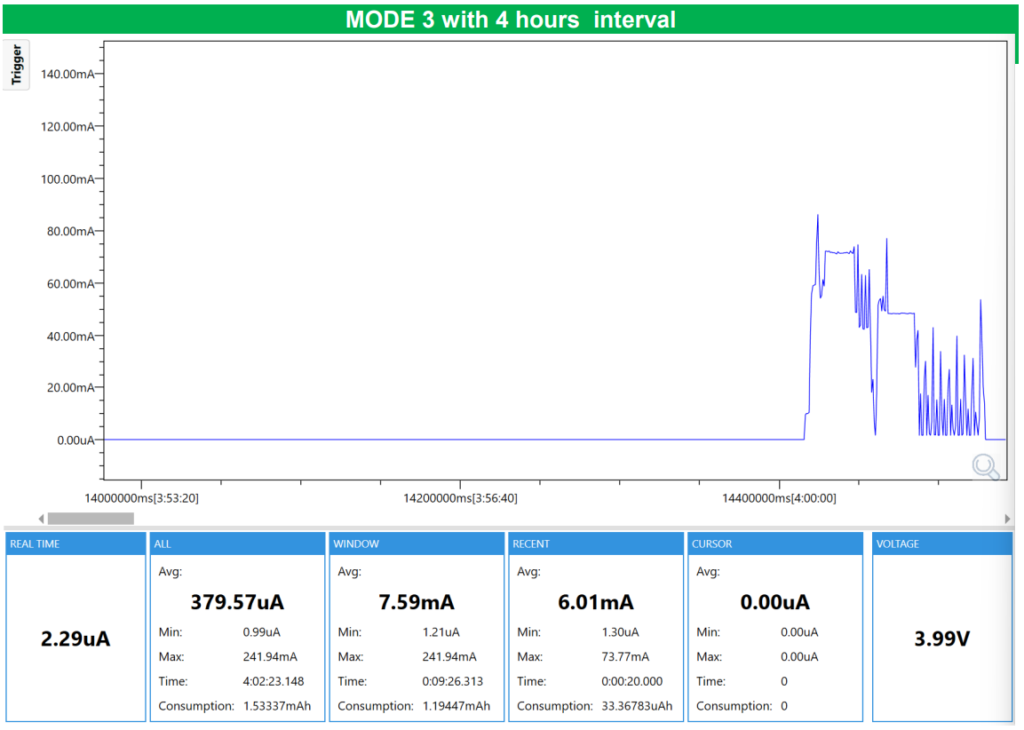This screenshot has width=1024, height=730.
Task: Click the 7.59mA average in WINDOW panel
Action: [416, 602]
